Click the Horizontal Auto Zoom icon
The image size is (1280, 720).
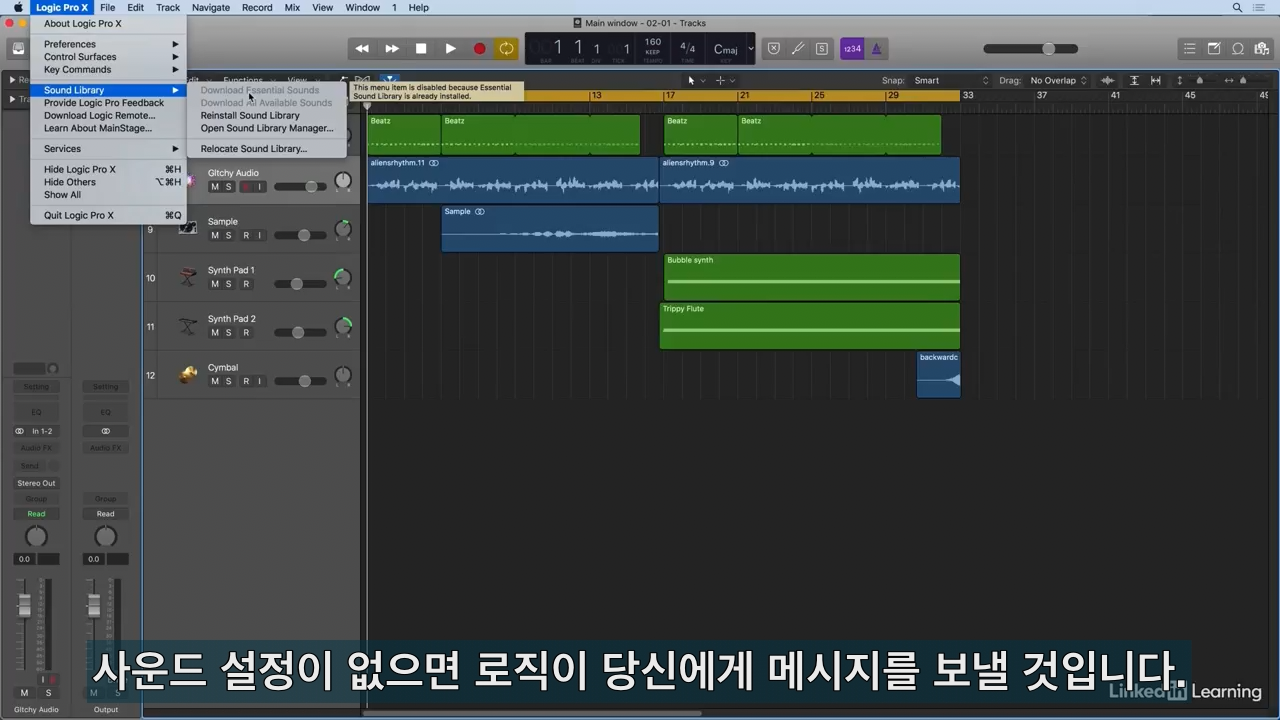pyautogui.click(x=1158, y=80)
